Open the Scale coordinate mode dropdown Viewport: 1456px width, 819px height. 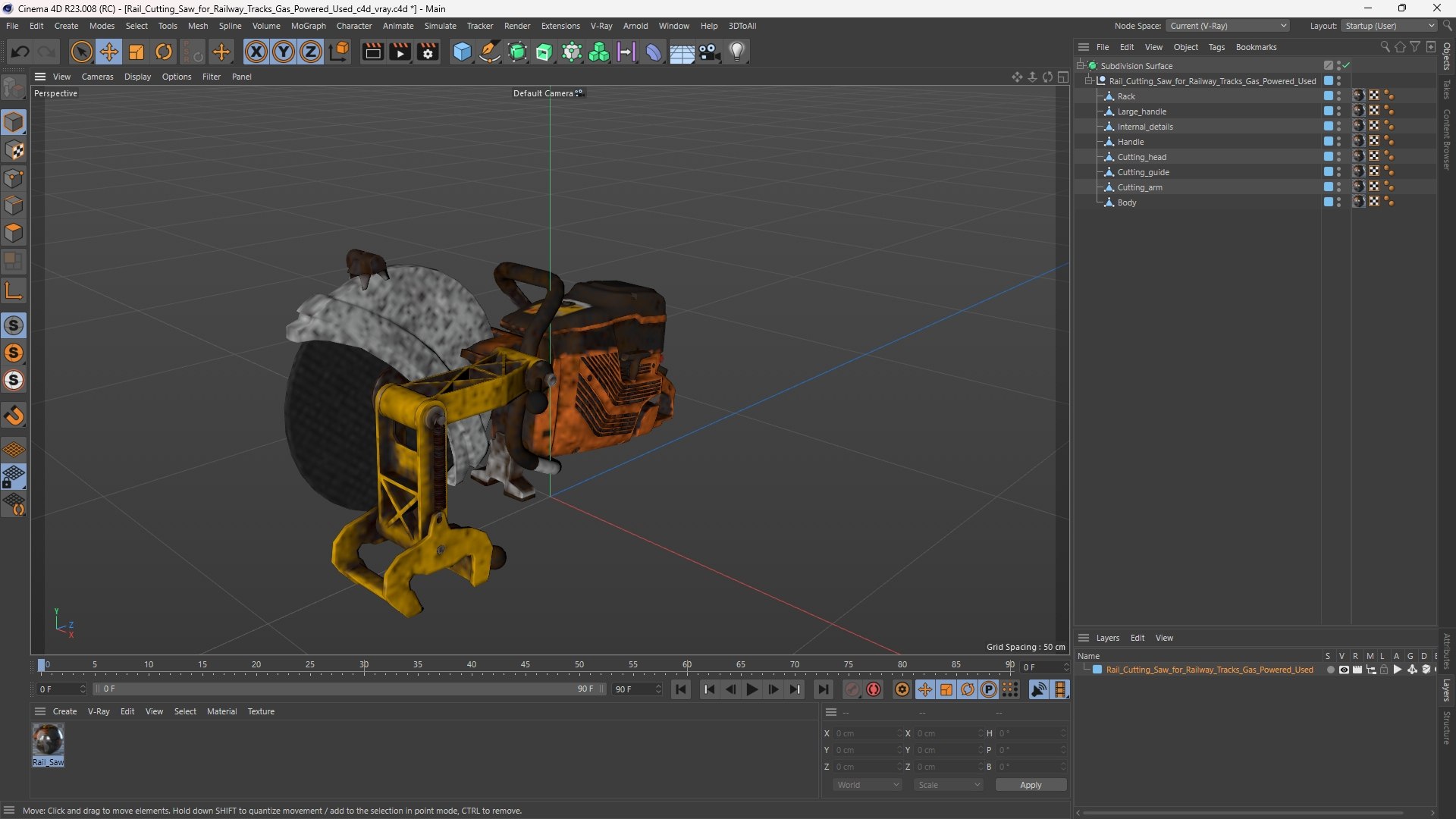949,785
